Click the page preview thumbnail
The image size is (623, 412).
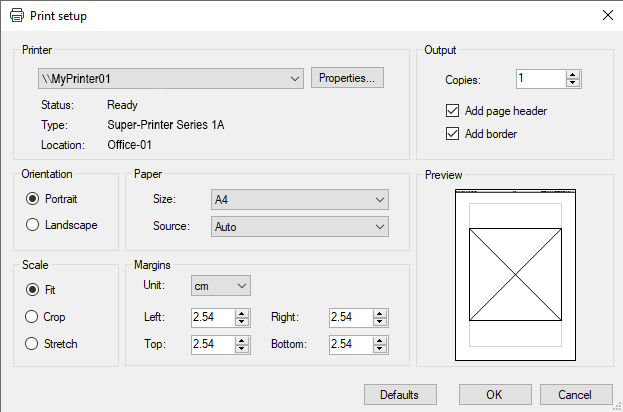click(514, 274)
